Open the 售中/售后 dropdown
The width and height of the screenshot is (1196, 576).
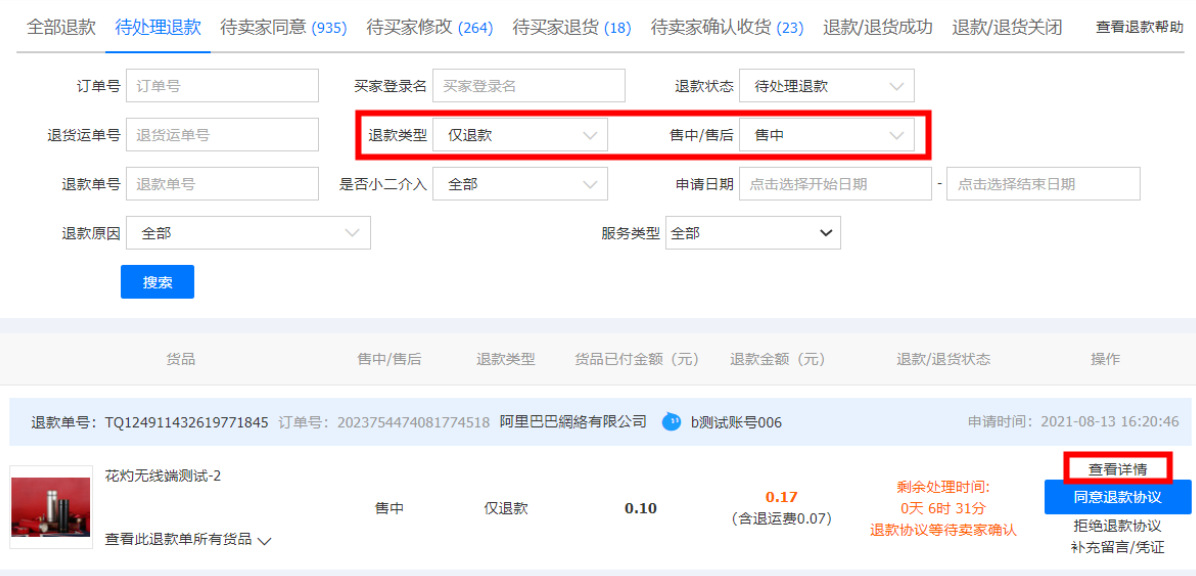click(x=826, y=135)
